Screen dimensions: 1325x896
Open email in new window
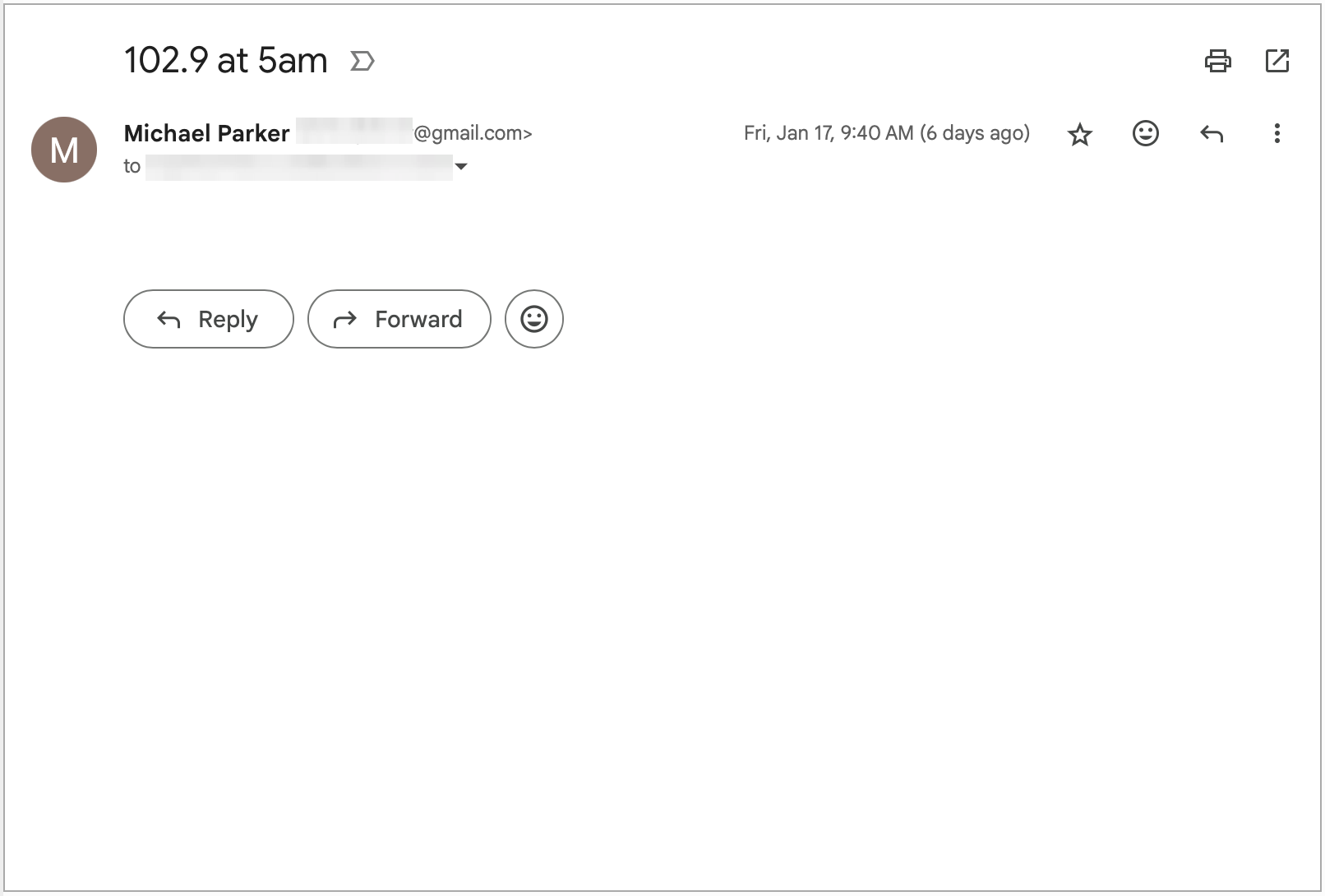click(1277, 61)
